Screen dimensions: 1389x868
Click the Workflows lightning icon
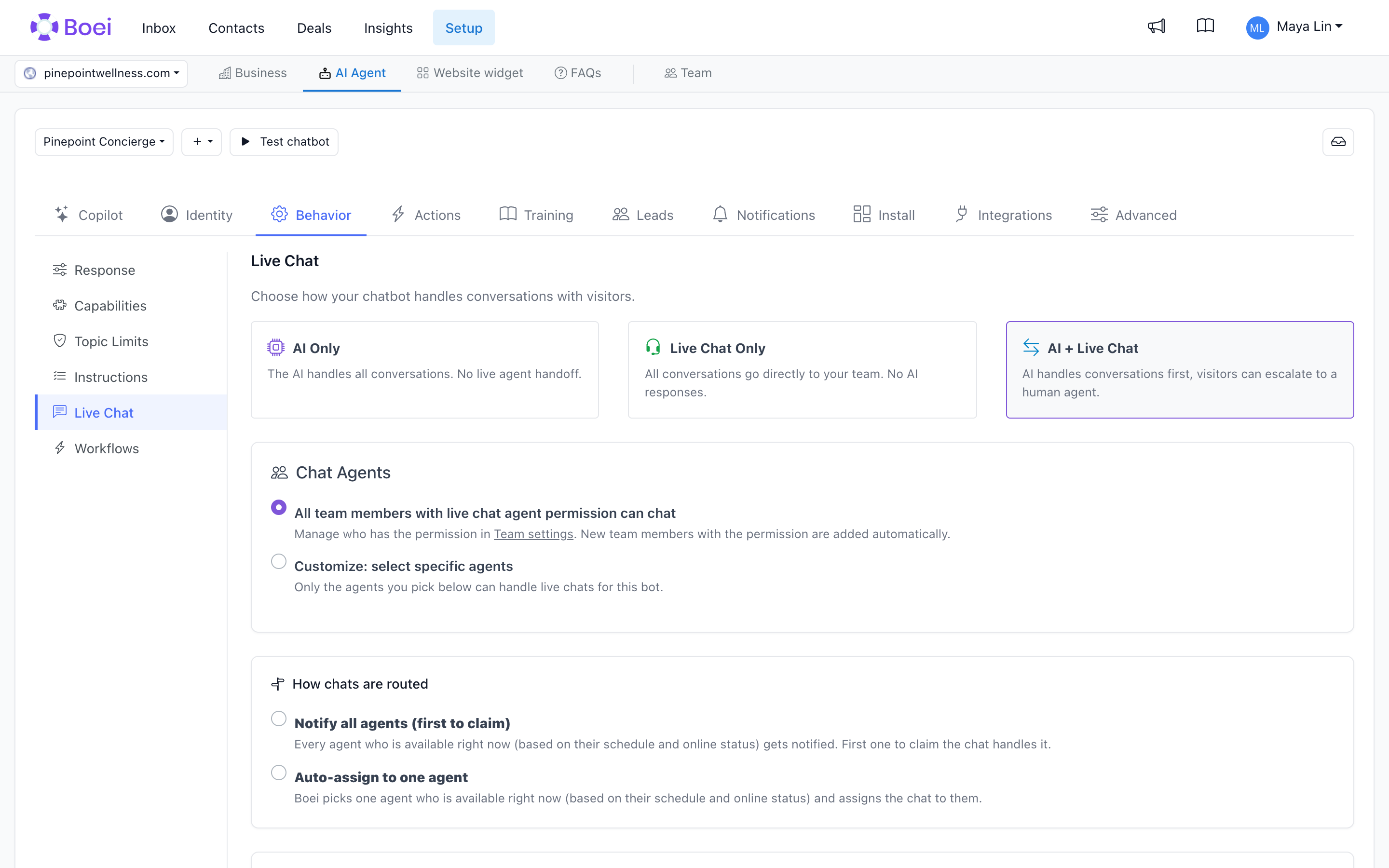[60, 448]
